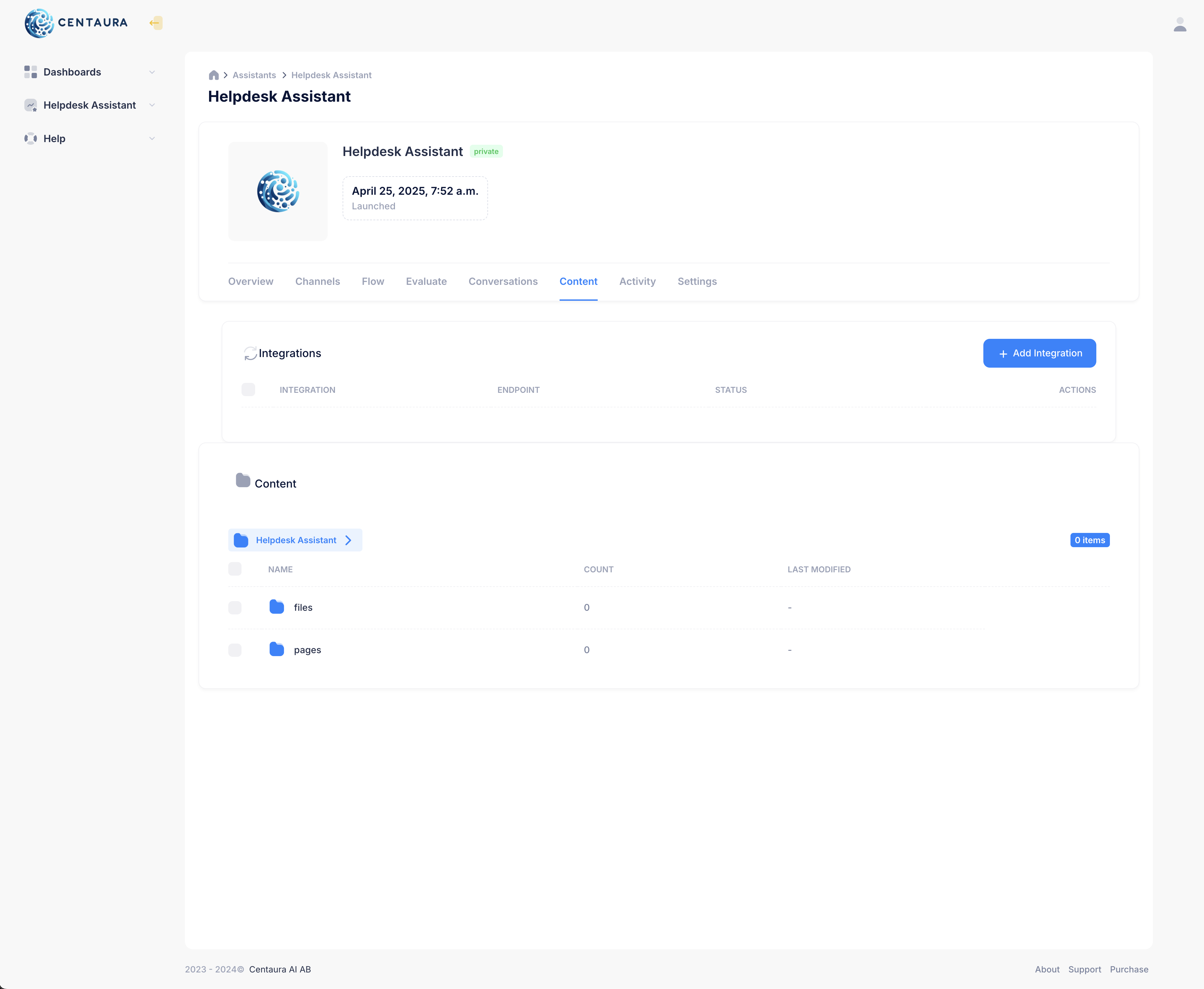The image size is (1204, 989).
Task: Open the files folder icon
Action: pyautogui.click(x=276, y=607)
